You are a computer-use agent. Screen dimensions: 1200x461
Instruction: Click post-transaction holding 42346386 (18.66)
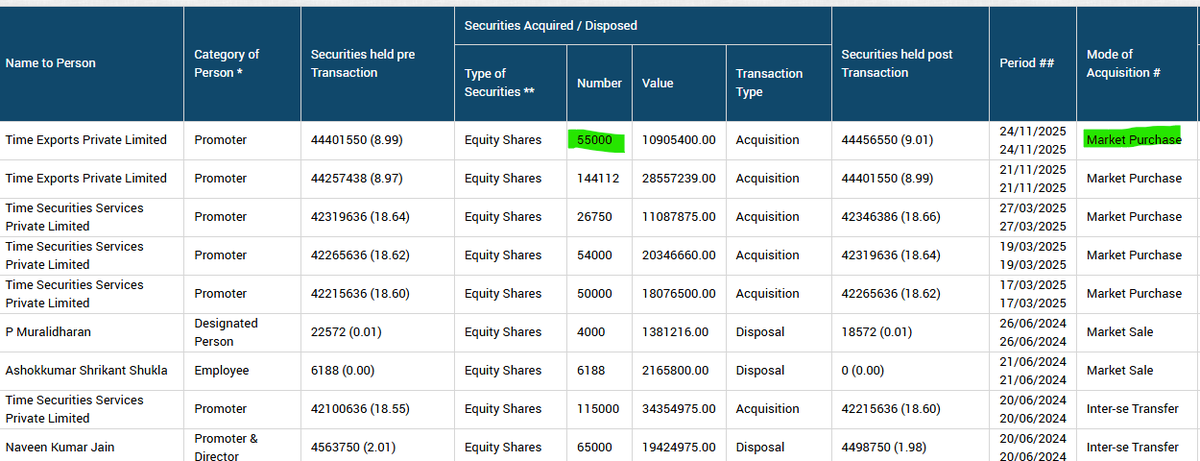pos(891,216)
